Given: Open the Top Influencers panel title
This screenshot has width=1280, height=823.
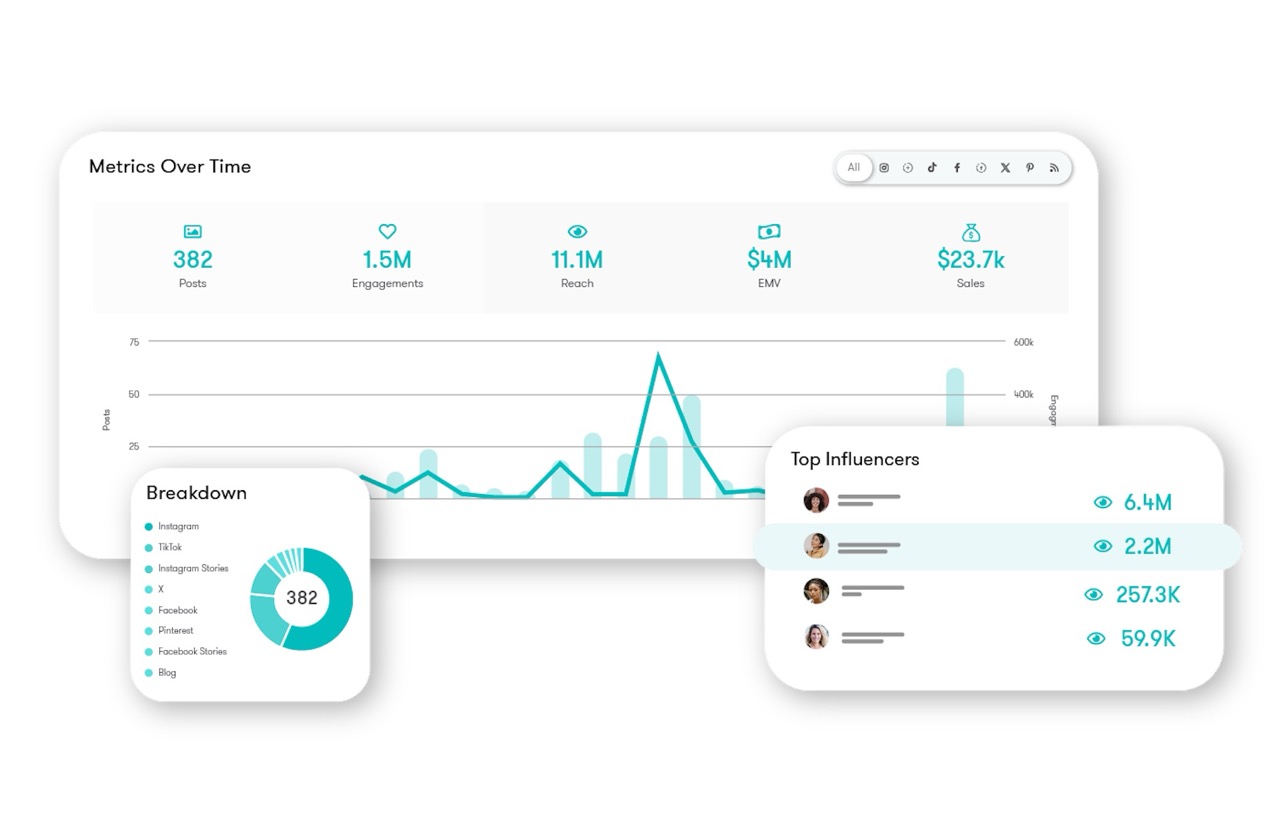Looking at the screenshot, I should (855, 460).
